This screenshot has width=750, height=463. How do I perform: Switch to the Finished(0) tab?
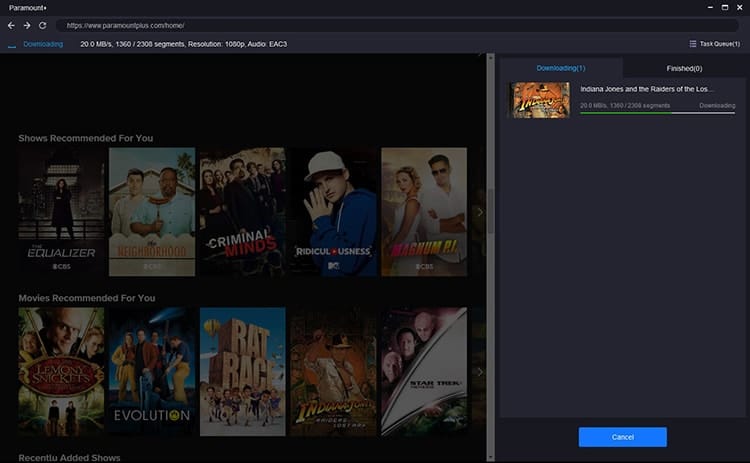(684, 68)
